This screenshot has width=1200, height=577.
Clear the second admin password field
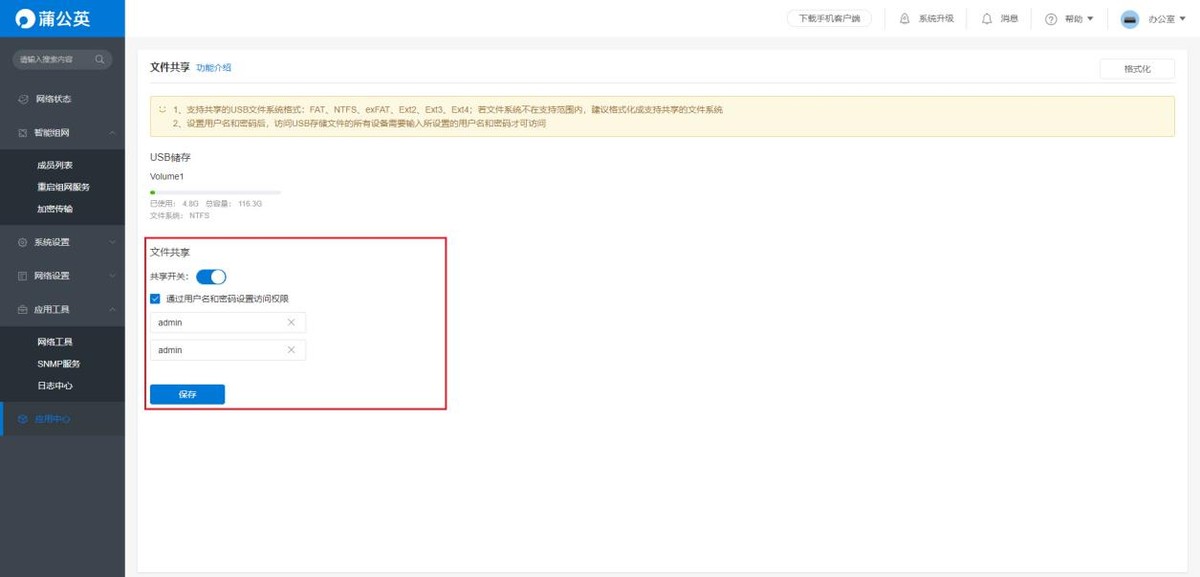[291, 350]
